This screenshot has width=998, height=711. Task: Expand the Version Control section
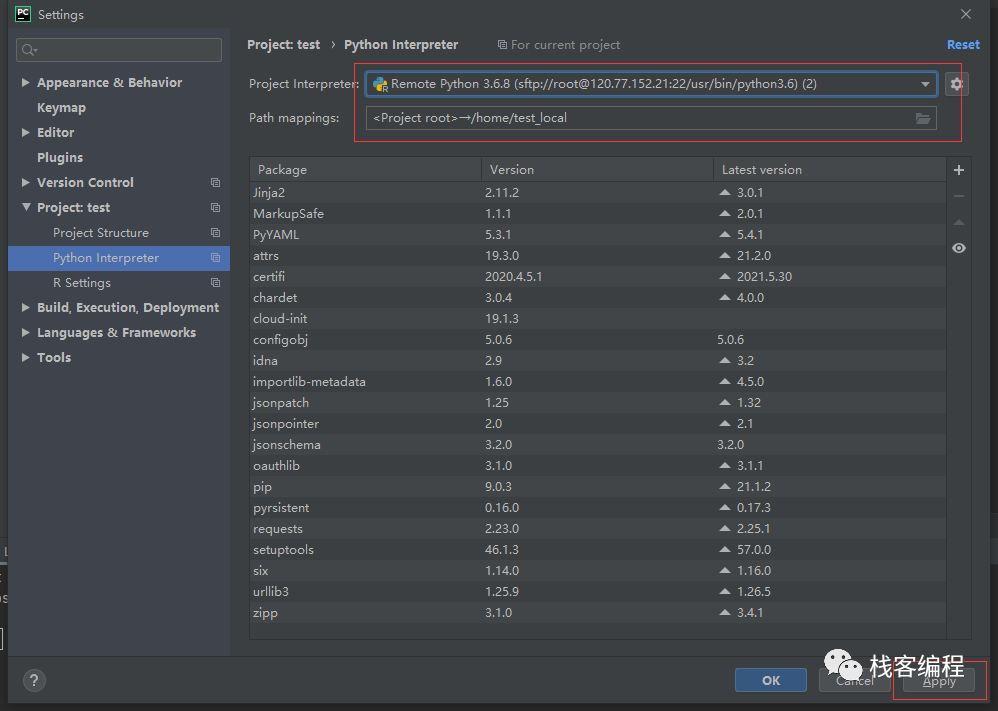point(25,183)
